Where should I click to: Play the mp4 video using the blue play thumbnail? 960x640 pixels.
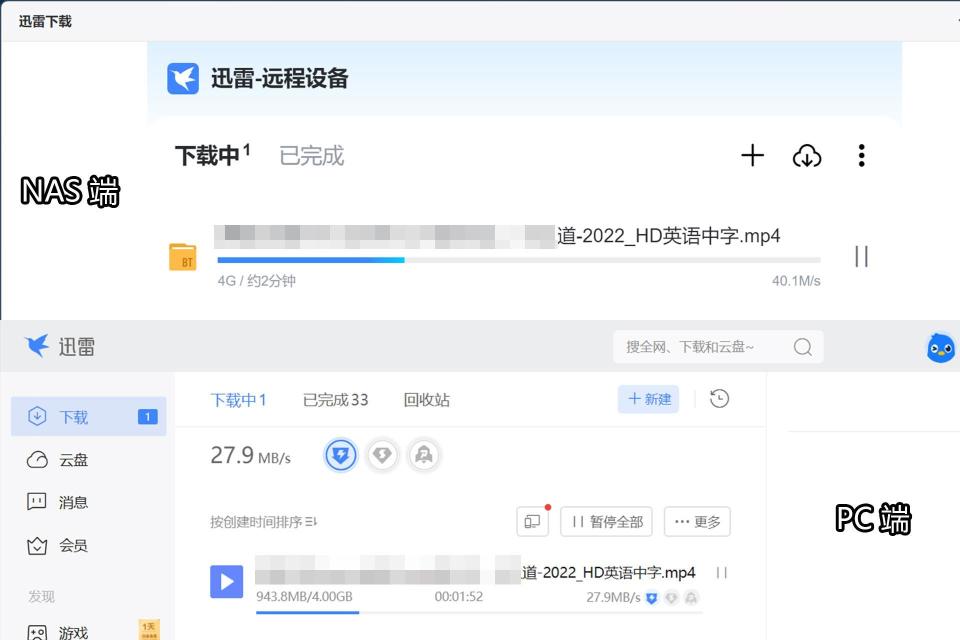tap(227, 581)
